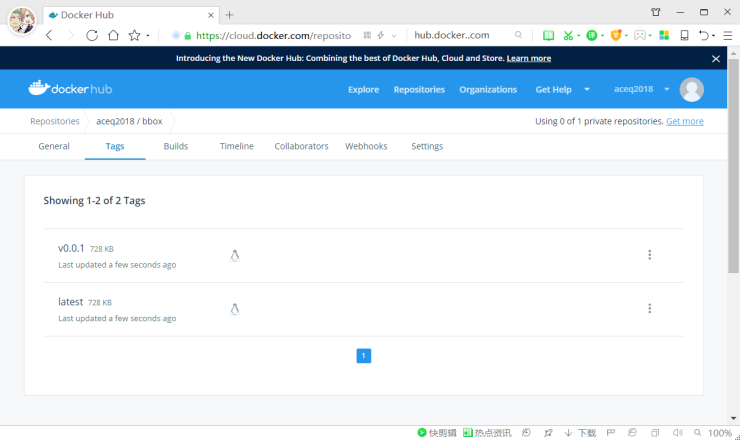
Task: Close the Docker Hub browser tab
Action: click(211, 15)
